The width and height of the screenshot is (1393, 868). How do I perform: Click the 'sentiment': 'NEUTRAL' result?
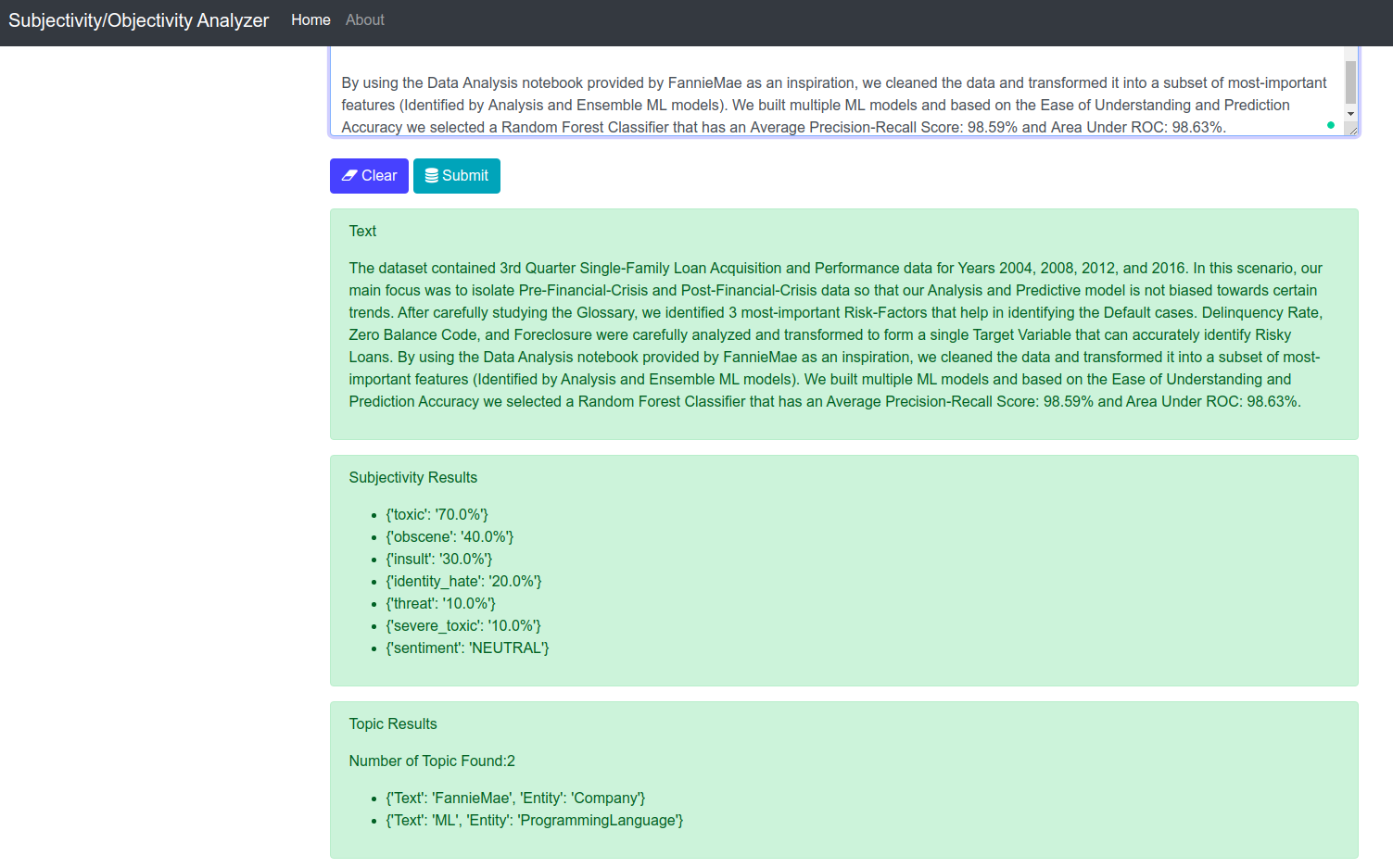[x=467, y=648]
